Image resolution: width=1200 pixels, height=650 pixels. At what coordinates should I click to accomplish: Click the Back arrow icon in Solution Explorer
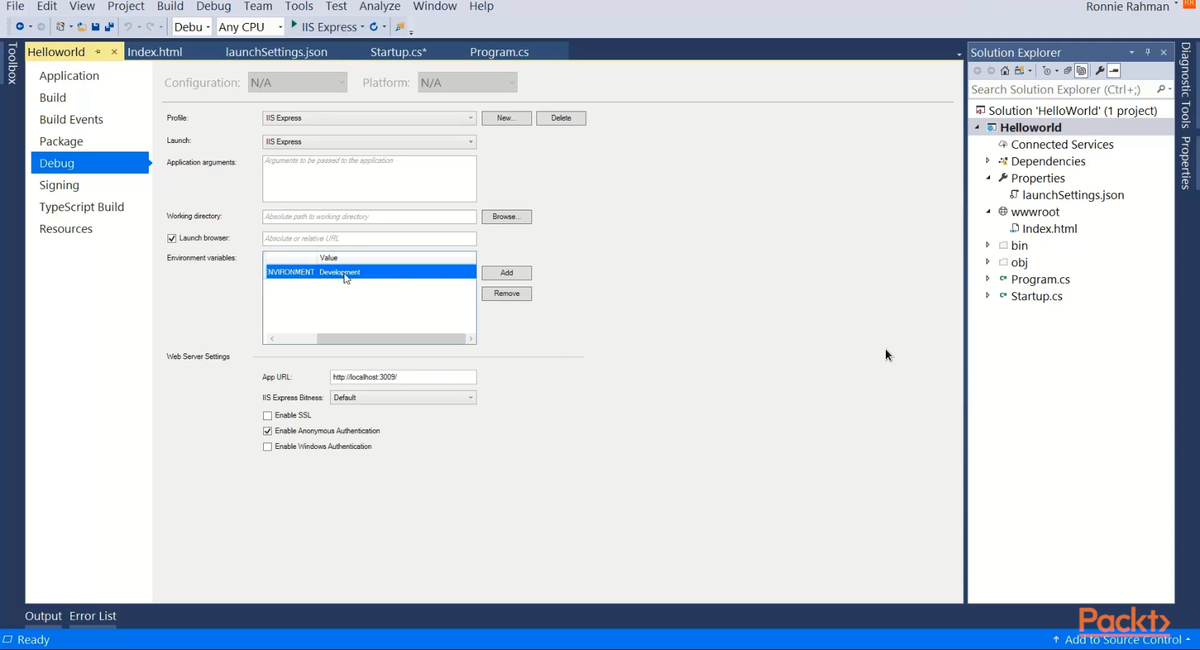pyautogui.click(x=977, y=71)
